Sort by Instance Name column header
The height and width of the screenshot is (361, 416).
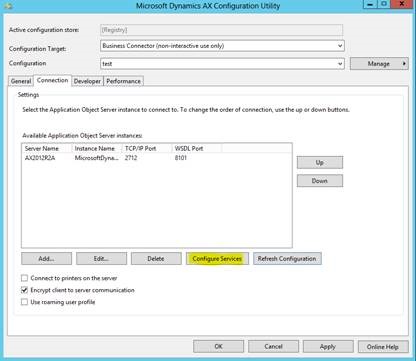tap(97, 148)
